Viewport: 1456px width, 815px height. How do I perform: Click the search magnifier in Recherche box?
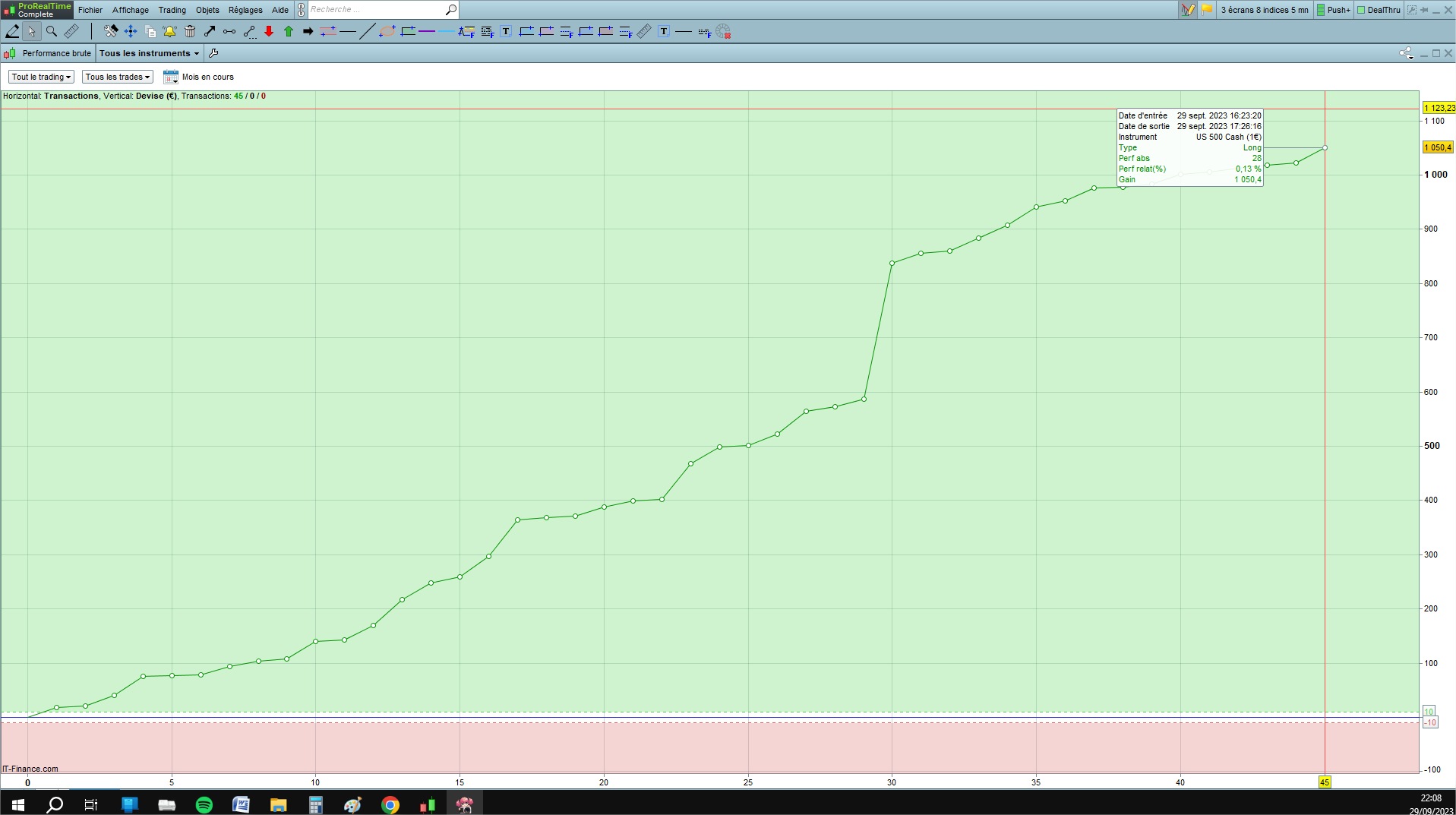click(x=450, y=10)
